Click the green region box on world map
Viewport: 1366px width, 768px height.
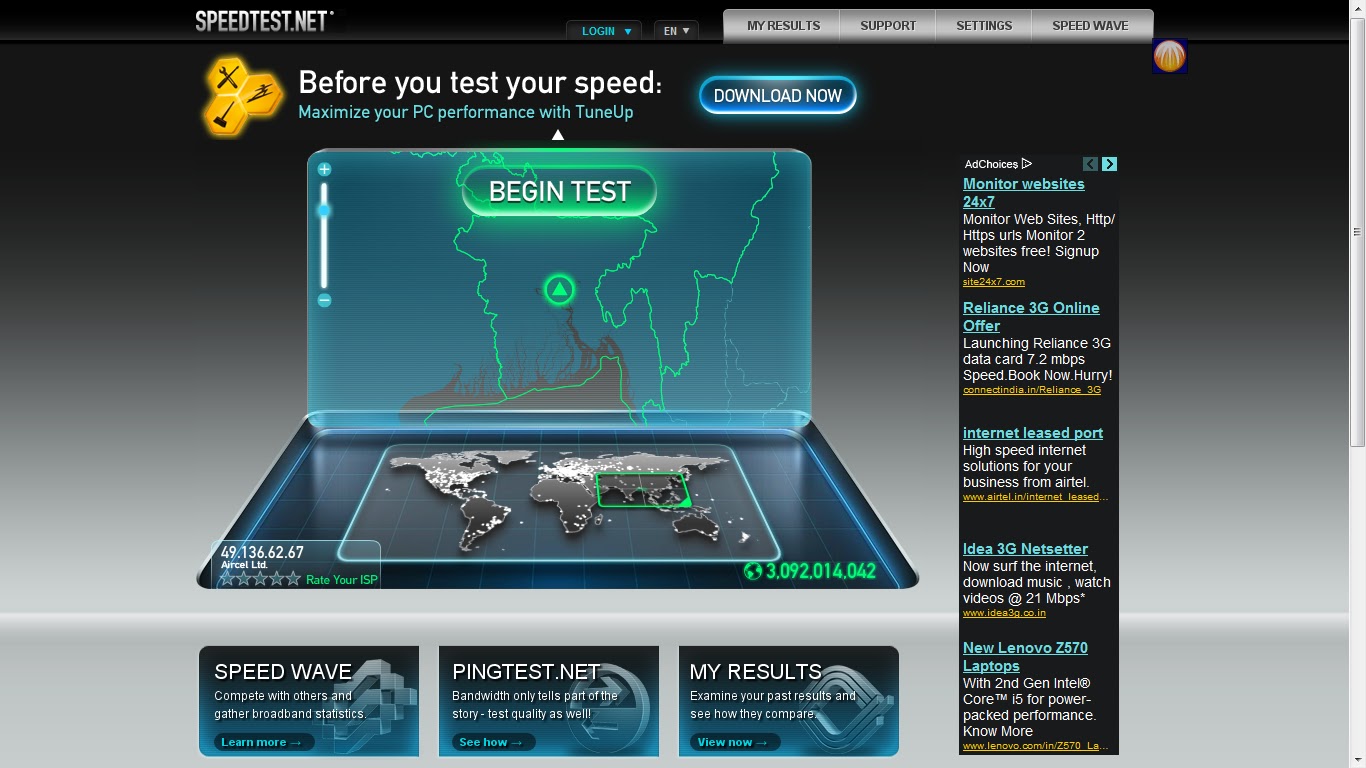(x=643, y=489)
